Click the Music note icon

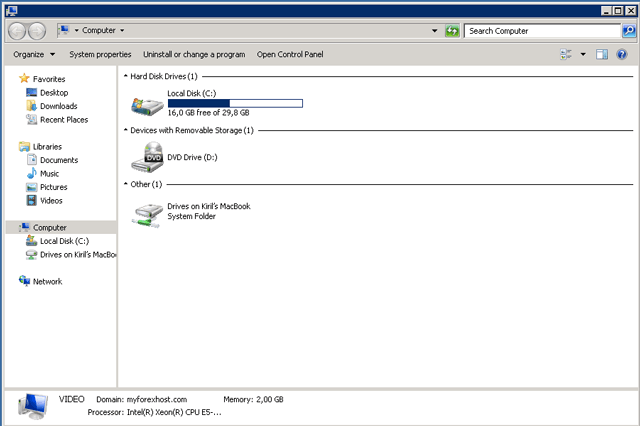click(31, 173)
